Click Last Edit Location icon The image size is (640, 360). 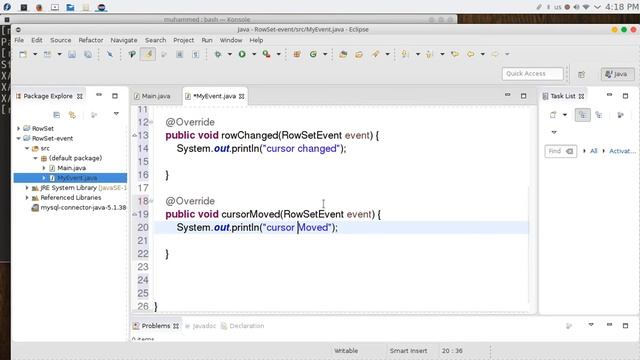click(x=455, y=54)
